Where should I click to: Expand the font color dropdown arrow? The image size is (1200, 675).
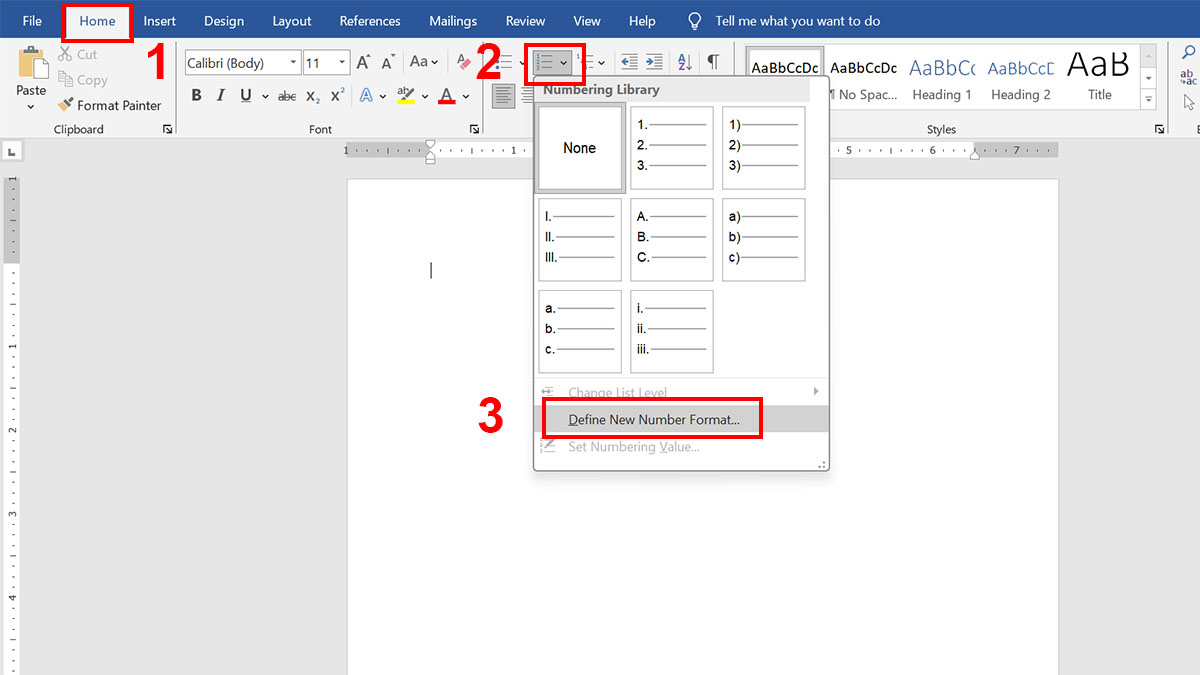click(465, 95)
